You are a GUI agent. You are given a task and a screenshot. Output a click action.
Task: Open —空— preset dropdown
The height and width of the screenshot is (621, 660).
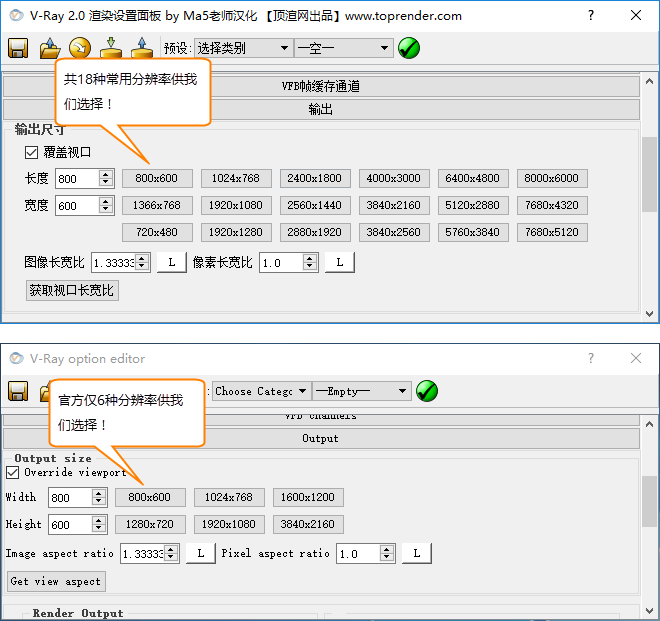click(343, 48)
